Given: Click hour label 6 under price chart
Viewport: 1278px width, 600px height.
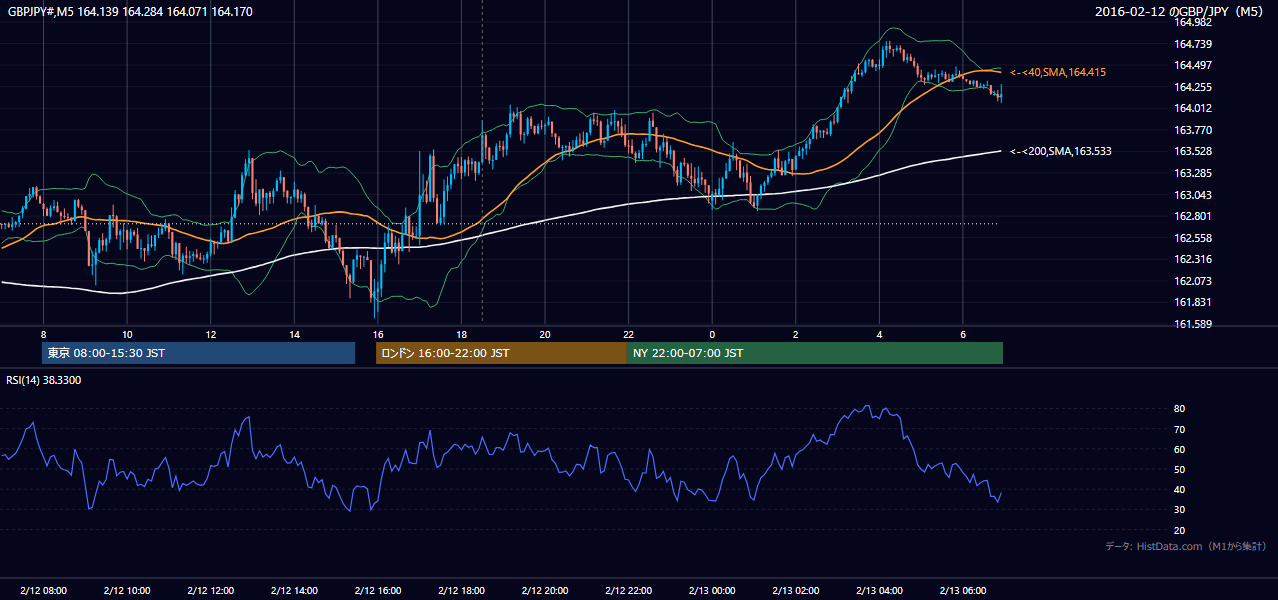Looking at the screenshot, I should (x=962, y=334).
